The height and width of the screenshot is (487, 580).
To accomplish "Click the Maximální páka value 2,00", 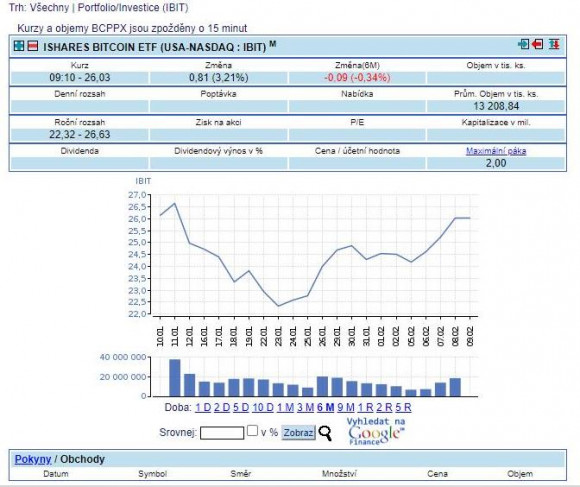I will [x=496, y=163].
